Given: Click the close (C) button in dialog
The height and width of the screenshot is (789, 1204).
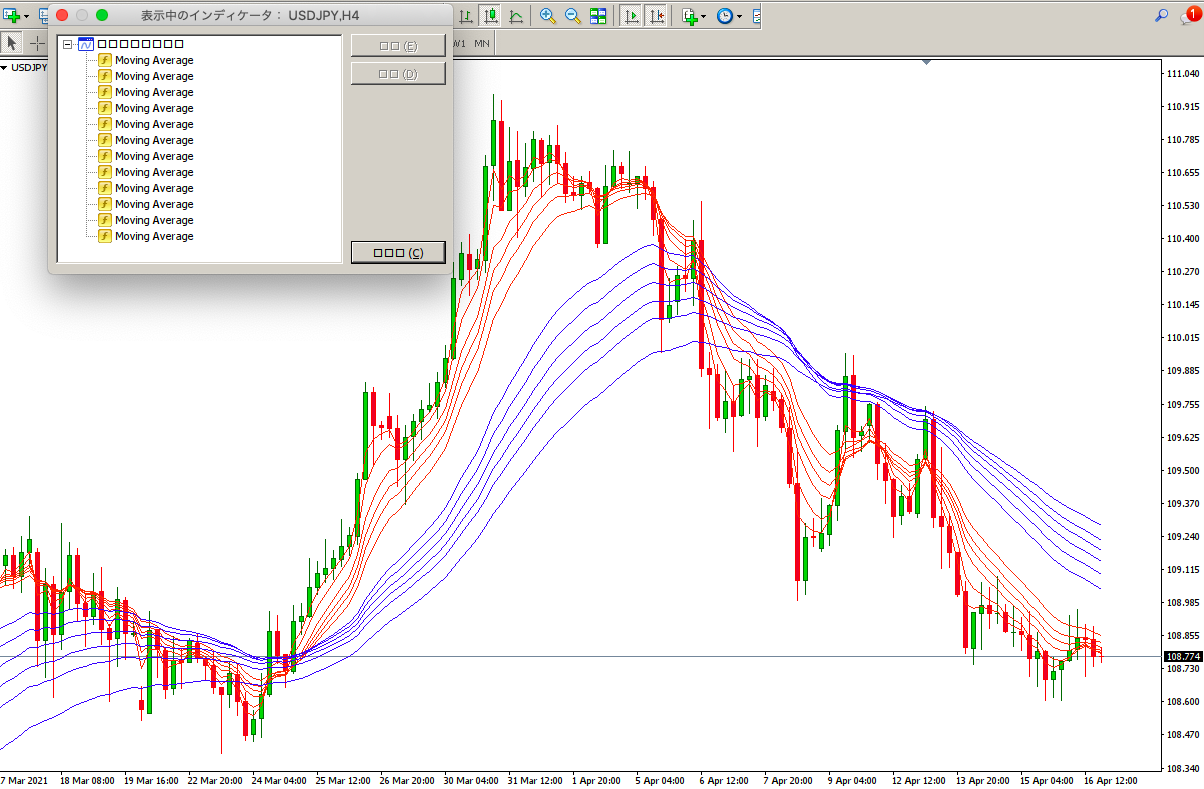Looking at the screenshot, I should (x=397, y=252).
